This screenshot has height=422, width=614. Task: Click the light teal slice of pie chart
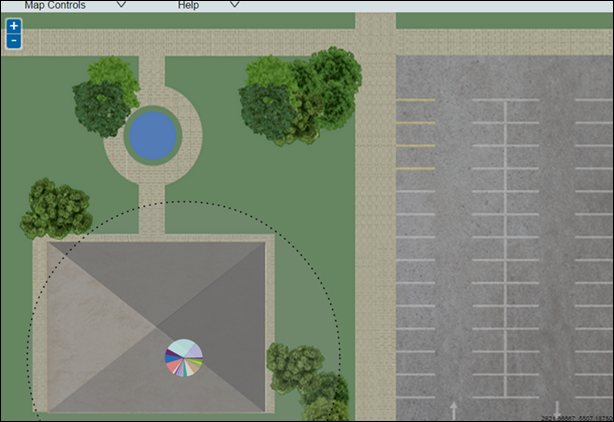click(181, 347)
